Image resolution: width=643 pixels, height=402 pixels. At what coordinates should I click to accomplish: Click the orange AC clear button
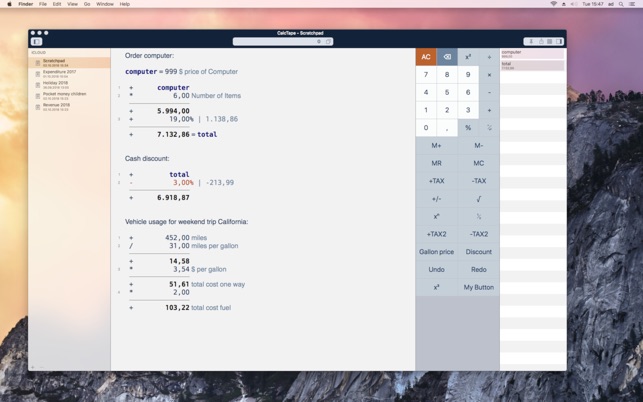click(426, 57)
